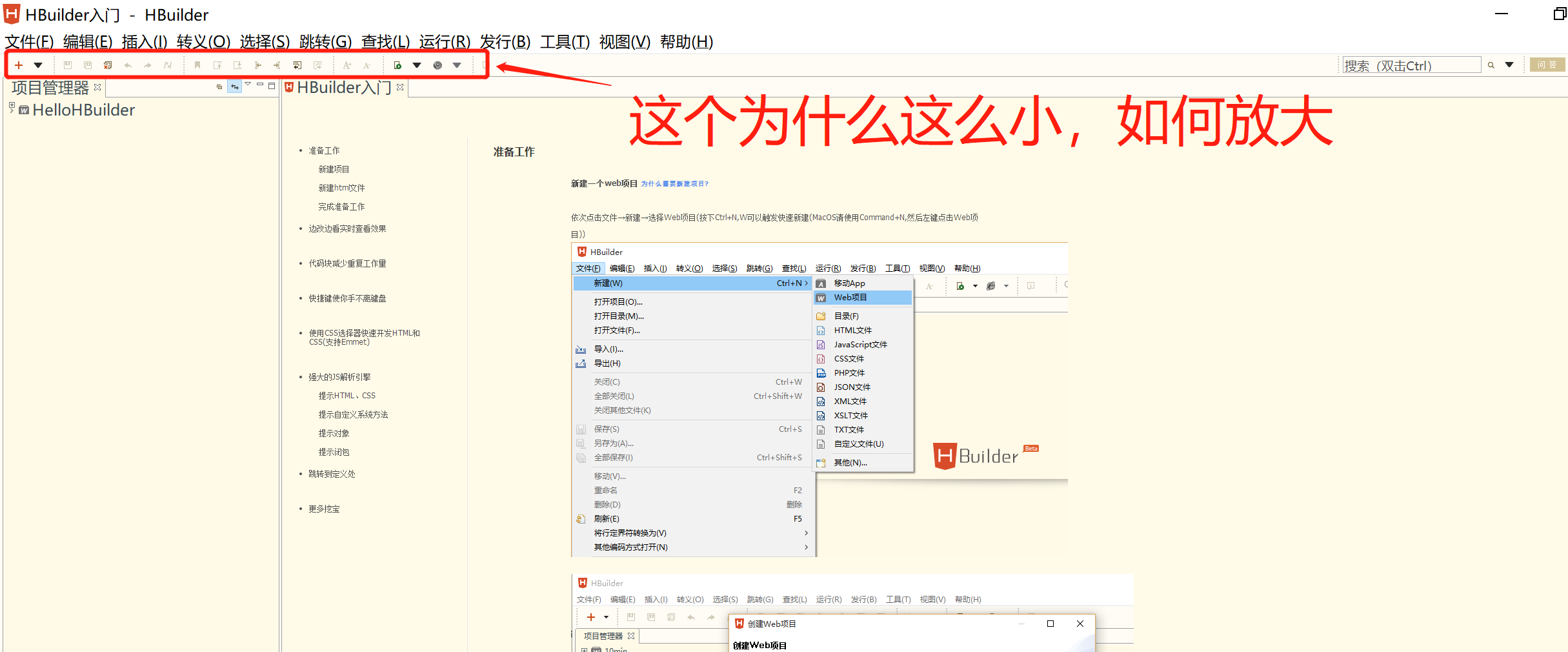
Task: Go to 完成准备工作 in the outline
Action: [x=341, y=207]
